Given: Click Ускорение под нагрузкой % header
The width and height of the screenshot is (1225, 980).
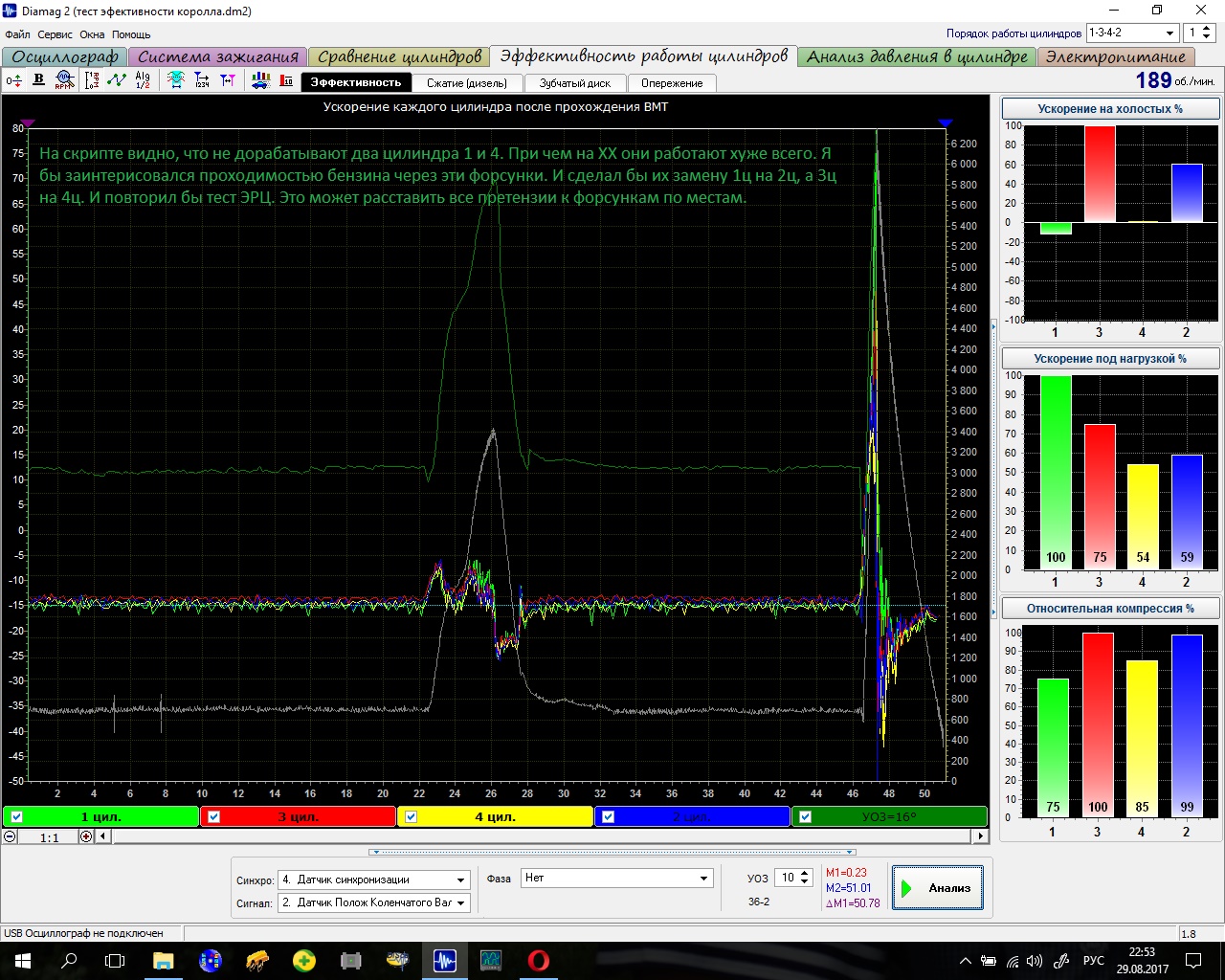Looking at the screenshot, I should pyautogui.click(x=1110, y=359).
